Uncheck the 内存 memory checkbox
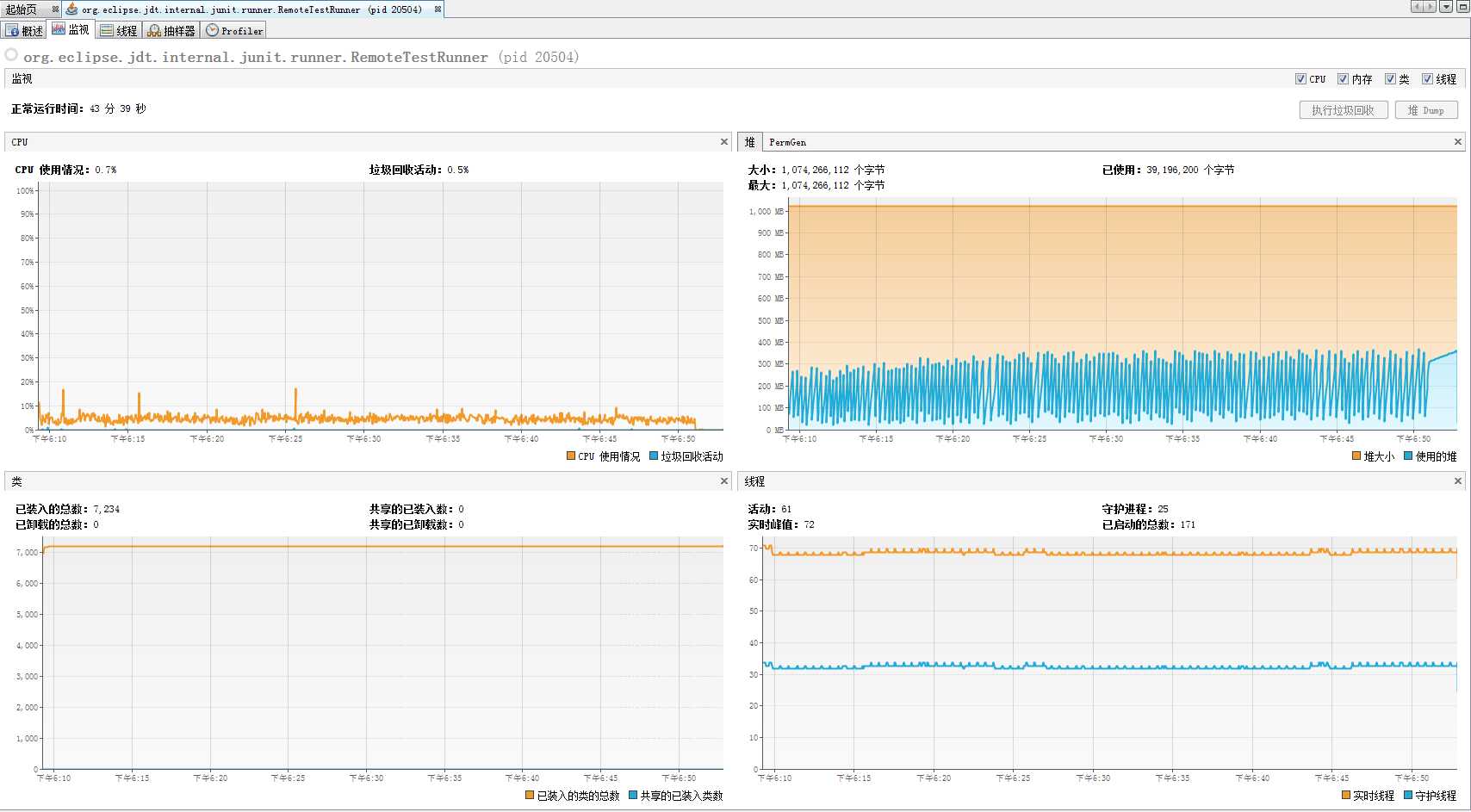The height and width of the screenshot is (812, 1471). coord(1343,78)
